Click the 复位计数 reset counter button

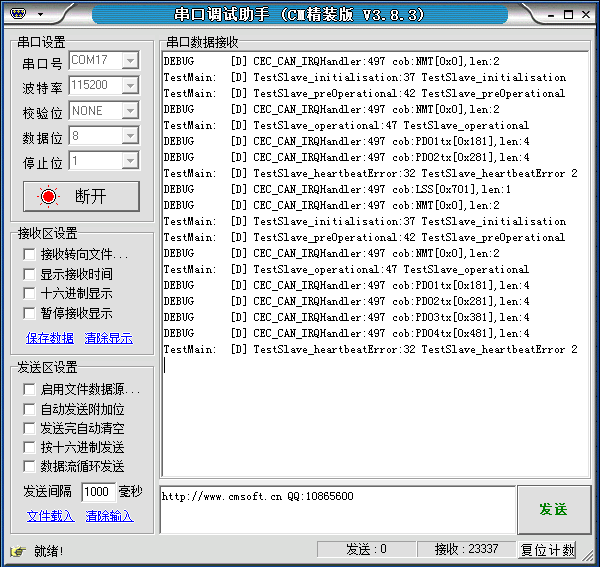coord(548,550)
